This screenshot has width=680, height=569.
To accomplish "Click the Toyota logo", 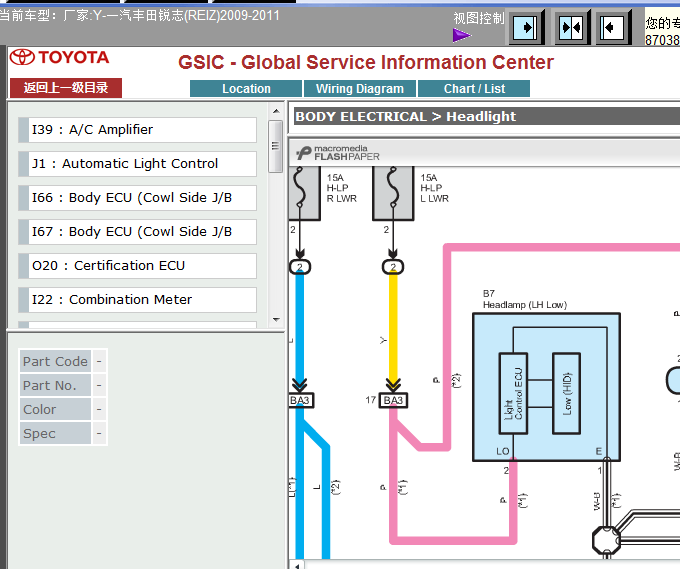I will click(x=59, y=57).
